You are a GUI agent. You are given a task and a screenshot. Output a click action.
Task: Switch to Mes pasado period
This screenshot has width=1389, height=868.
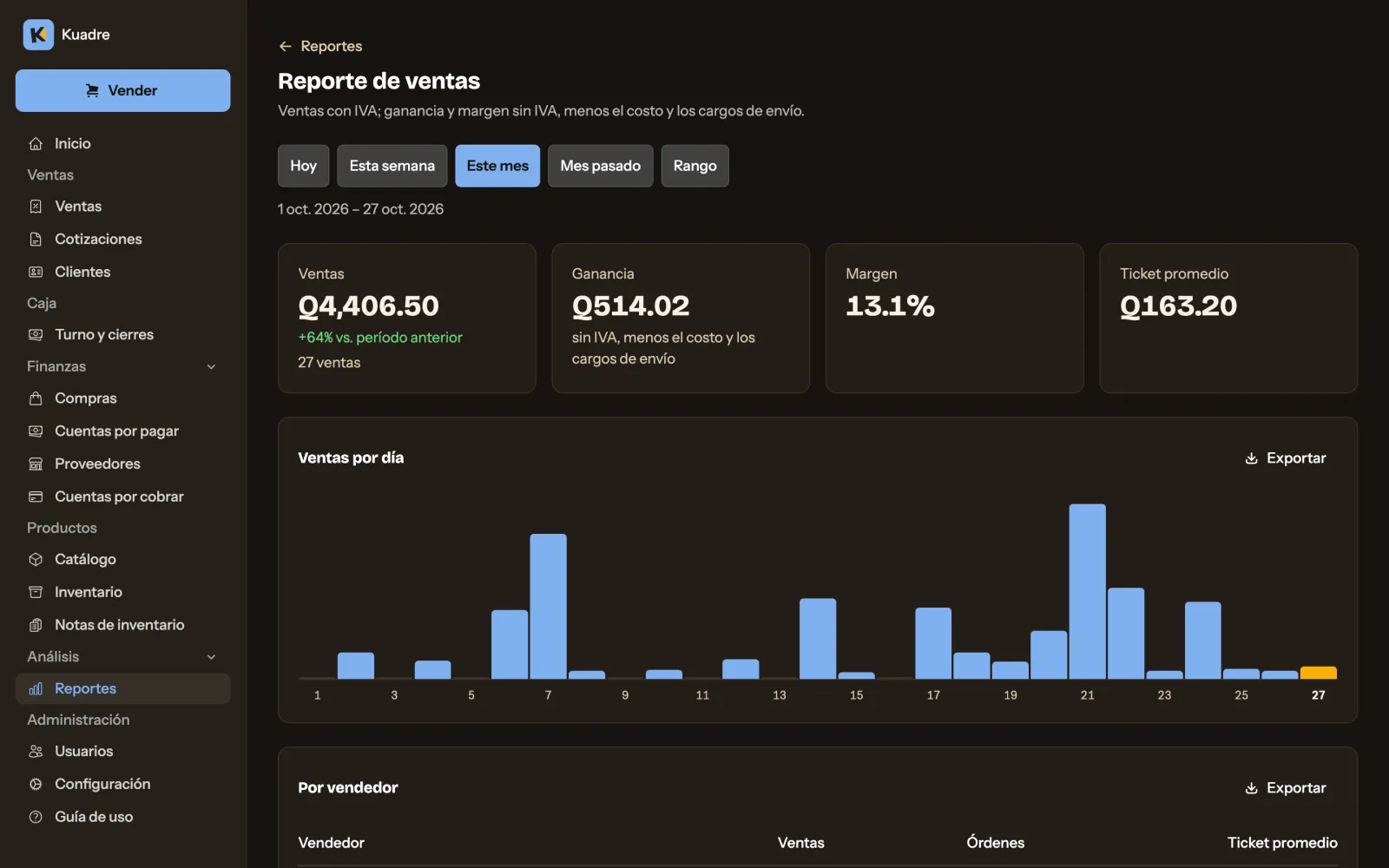pos(601,166)
